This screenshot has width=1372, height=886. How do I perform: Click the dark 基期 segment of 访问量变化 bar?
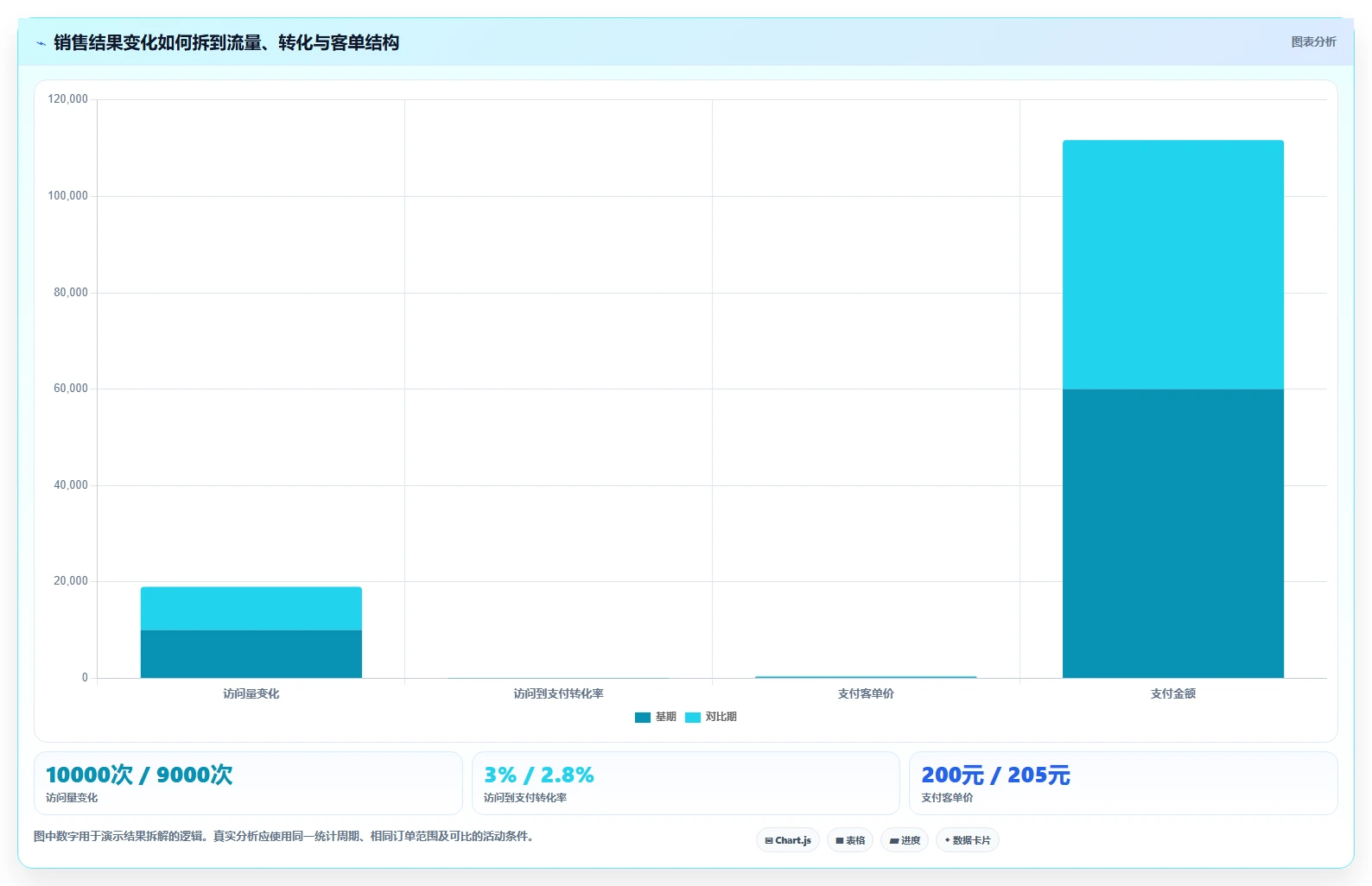coord(251,654)
